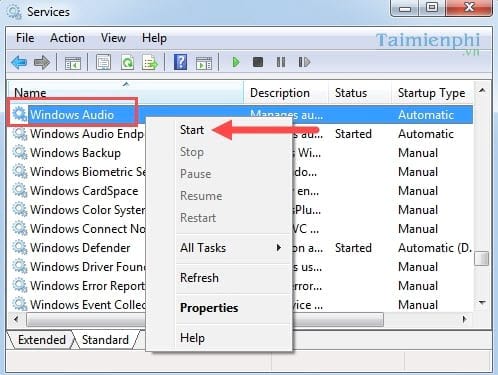
Task: Toggle the Show/Hide Console Tree icon
Action: pos(73,63)
